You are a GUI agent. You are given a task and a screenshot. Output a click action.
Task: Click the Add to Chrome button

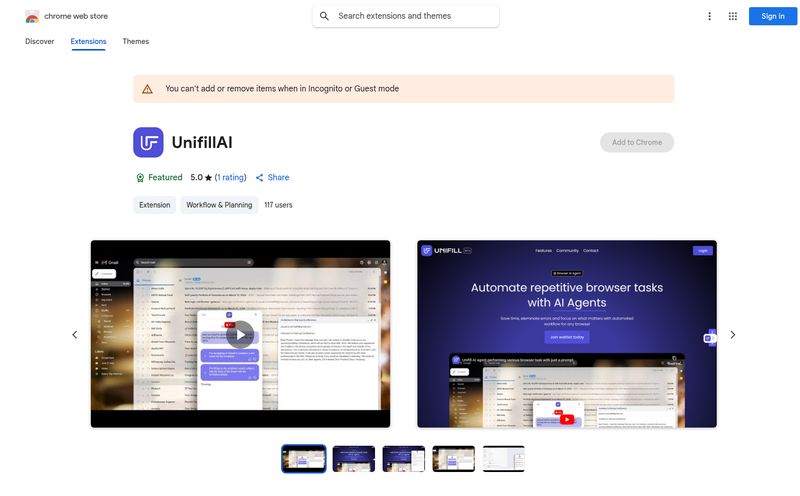(637, 142)
